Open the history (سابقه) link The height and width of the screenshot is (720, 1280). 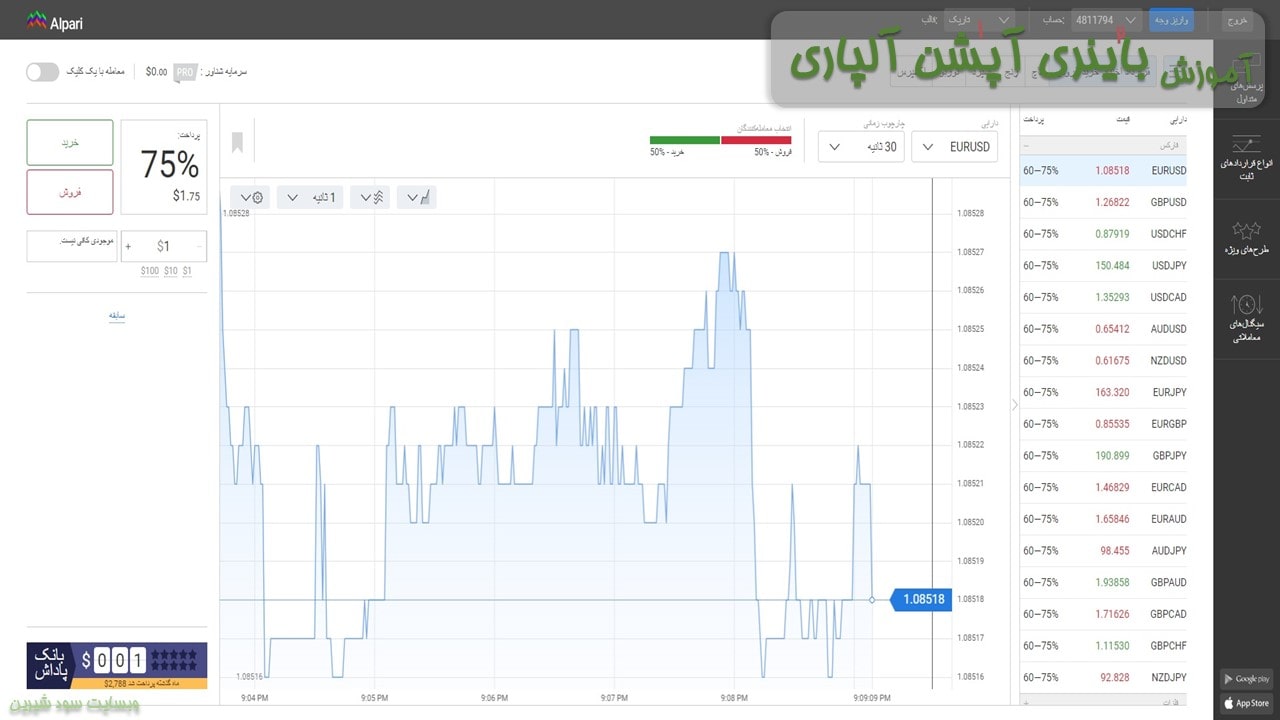click(117, 316)
